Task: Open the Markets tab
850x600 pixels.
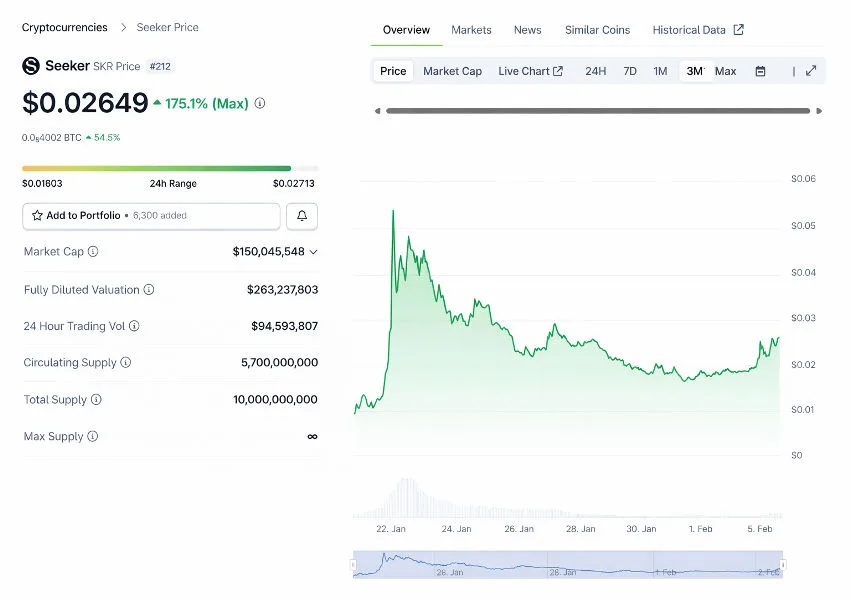Action: coord(471,30)
